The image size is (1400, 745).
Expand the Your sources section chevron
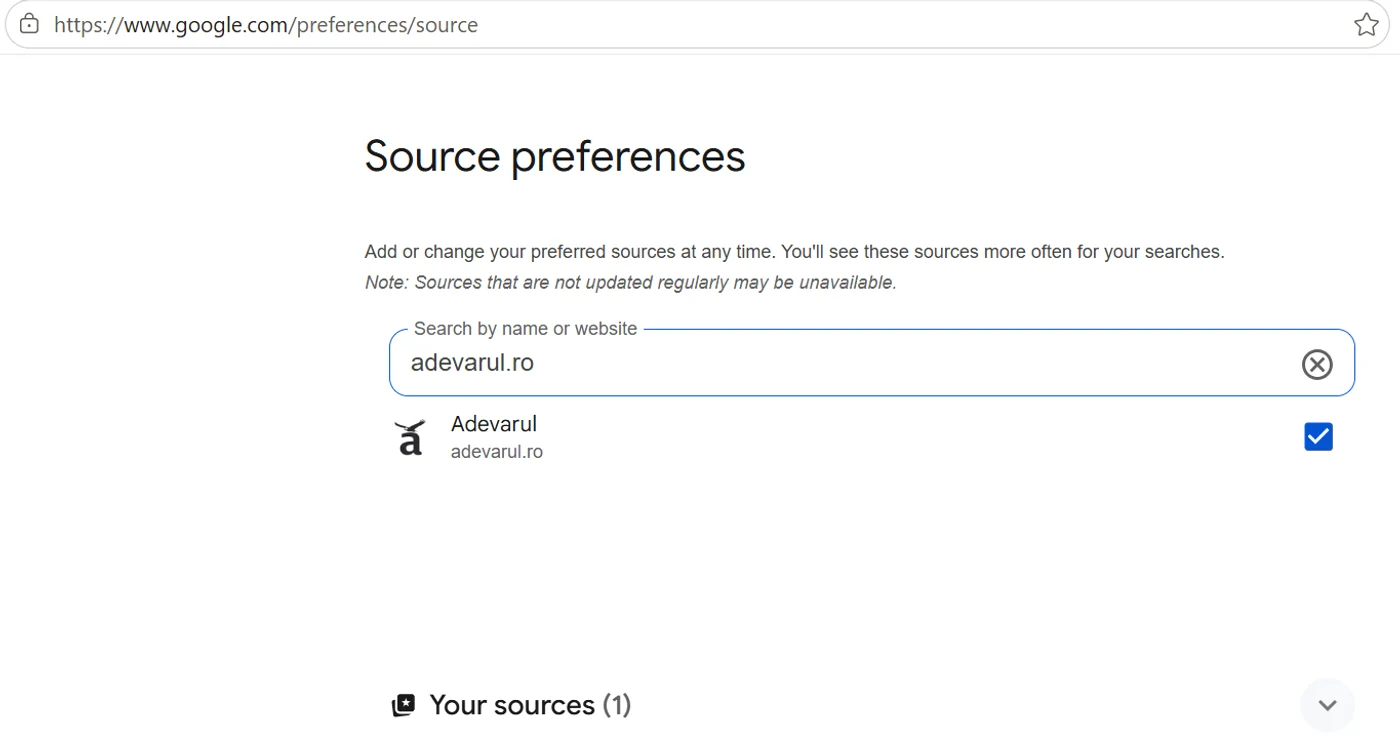click(x=1327, y=705)
